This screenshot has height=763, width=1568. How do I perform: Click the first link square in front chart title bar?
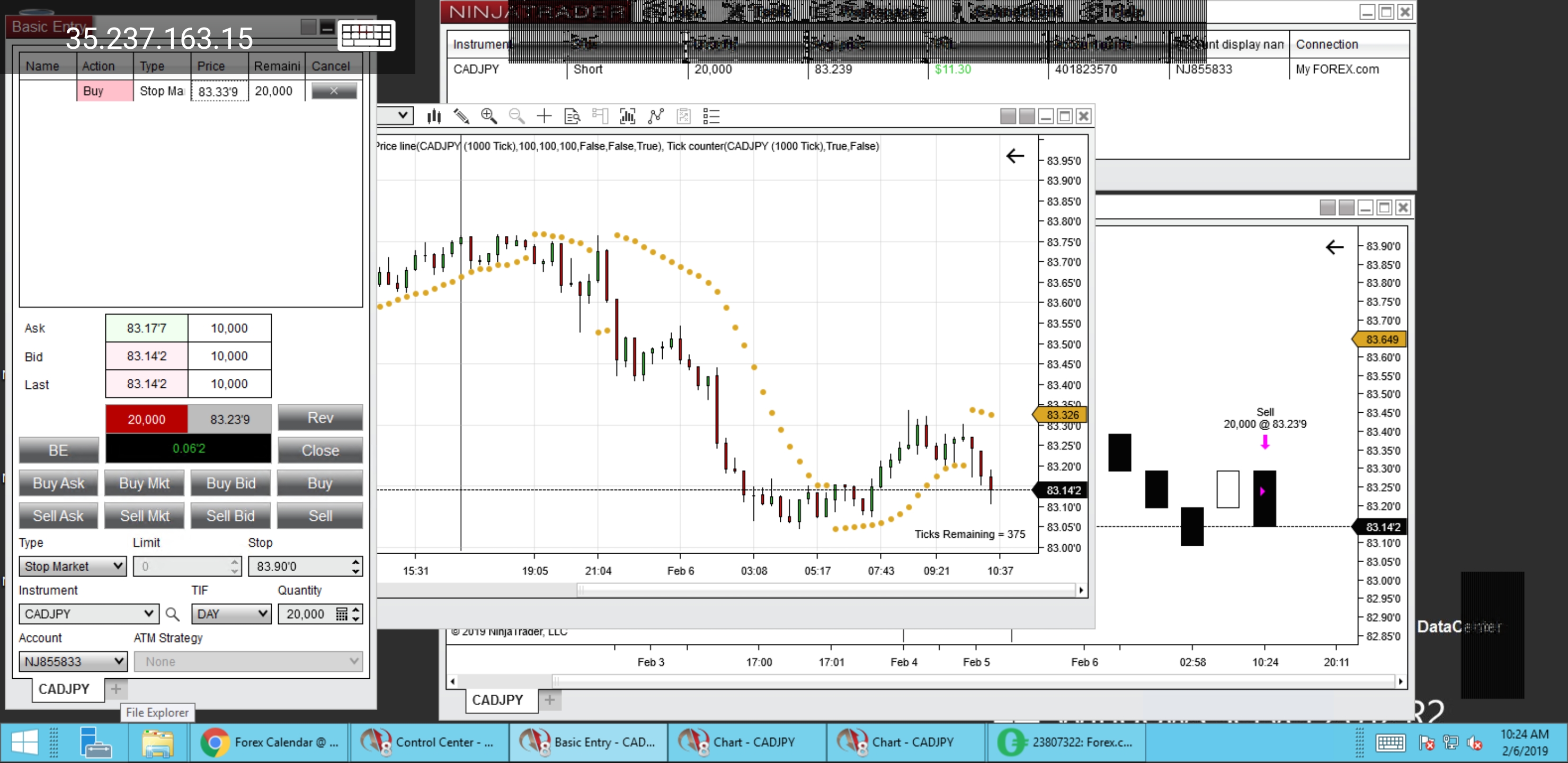tap(1008, 116)
